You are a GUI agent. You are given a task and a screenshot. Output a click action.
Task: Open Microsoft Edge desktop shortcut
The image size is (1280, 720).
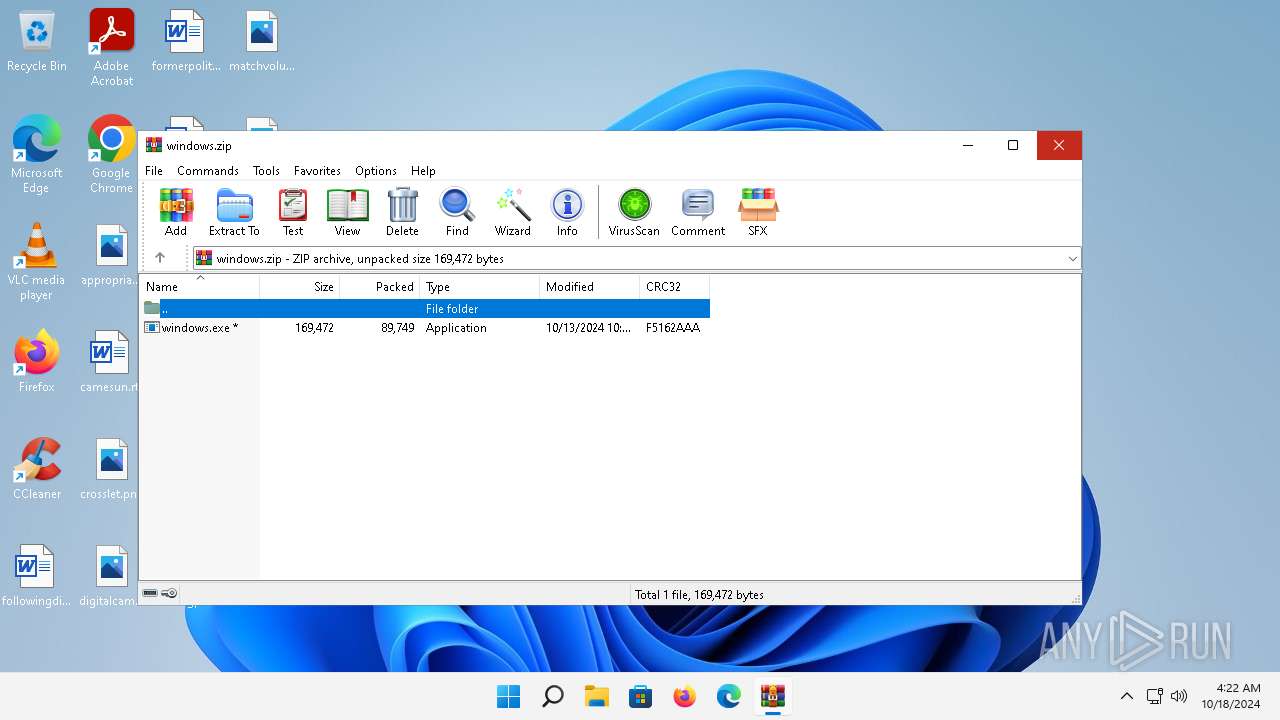pos(37,155)
